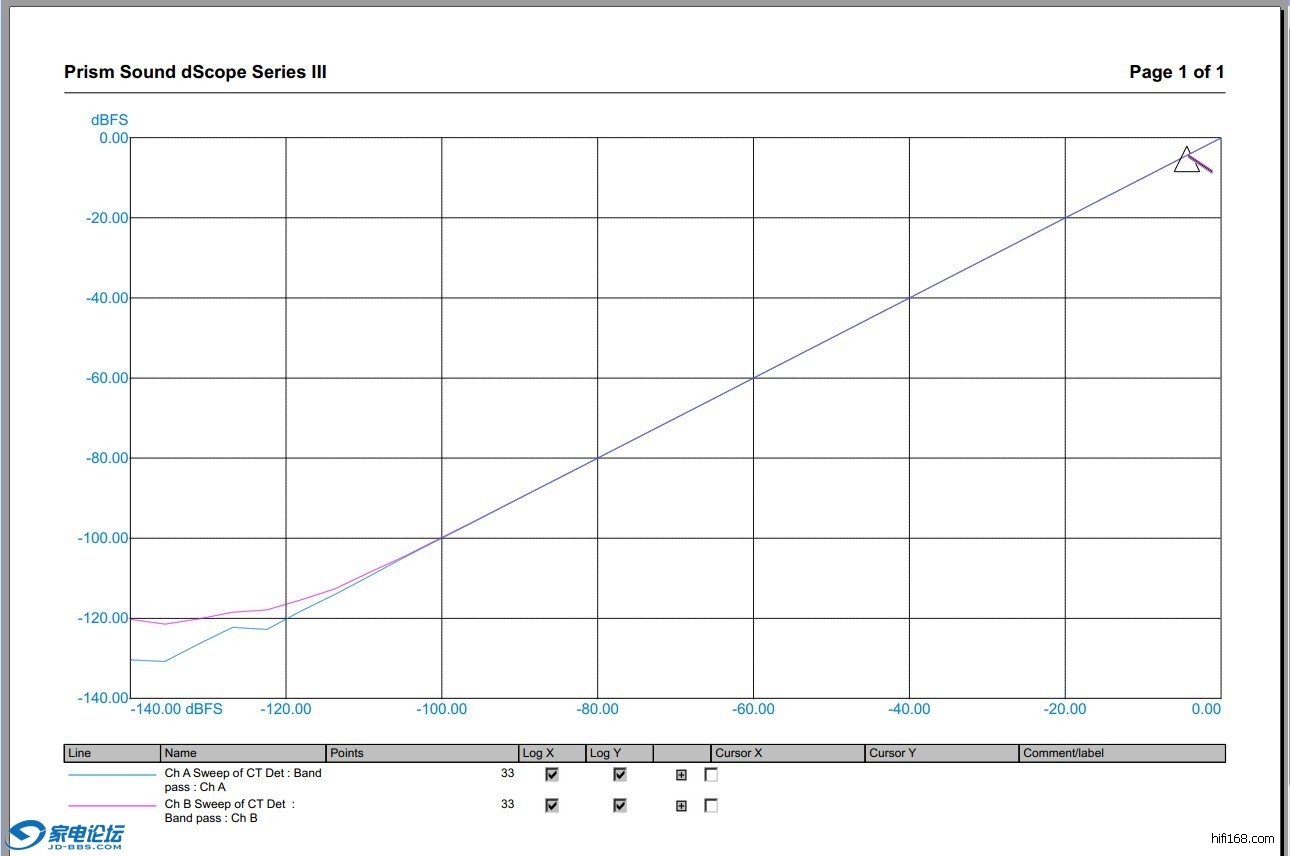Enable the cursor checkbox for Ch A

point(711,775)
